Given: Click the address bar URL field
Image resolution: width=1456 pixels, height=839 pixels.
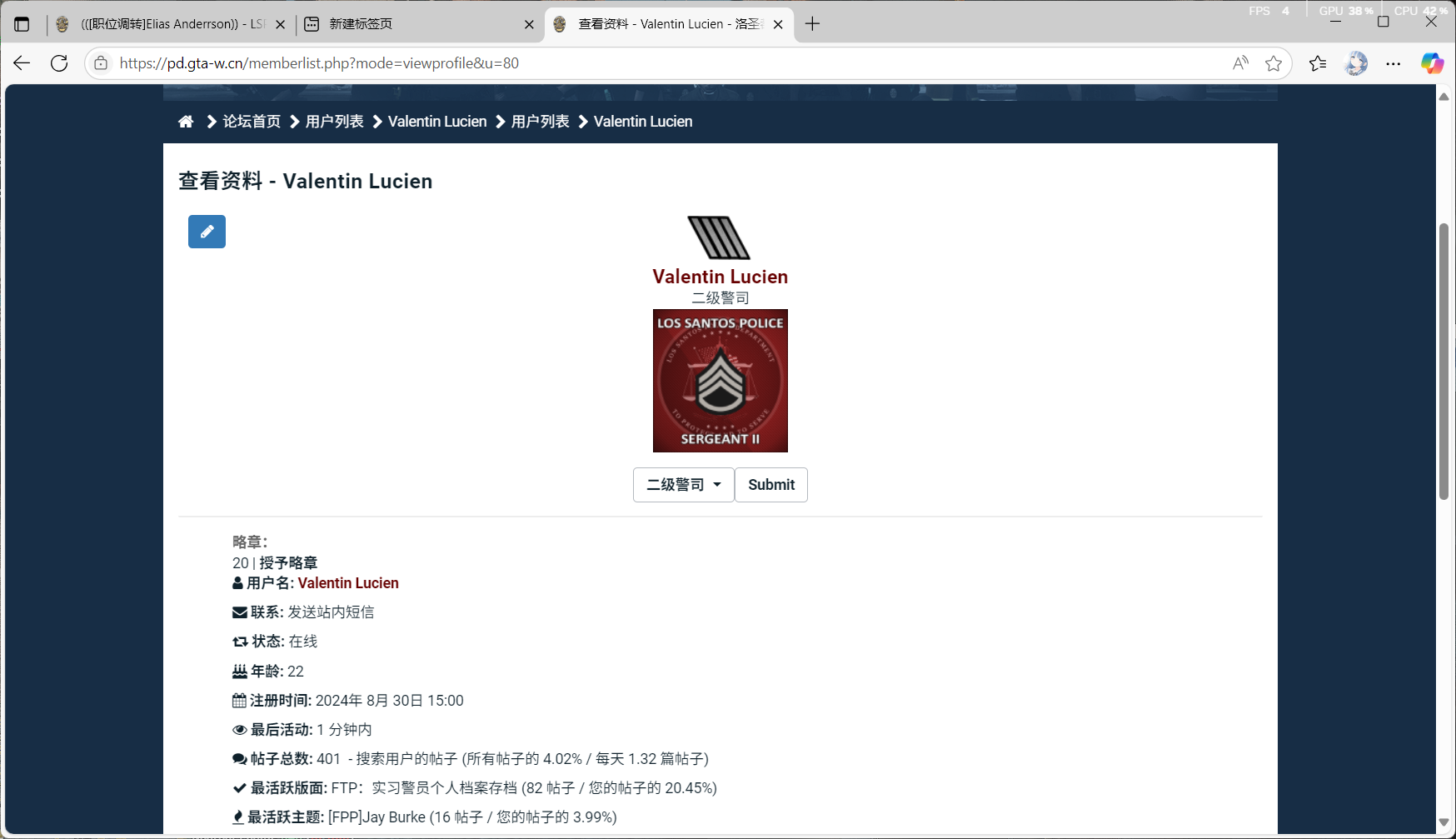Looking at the screenshot, I should point(666,63).
